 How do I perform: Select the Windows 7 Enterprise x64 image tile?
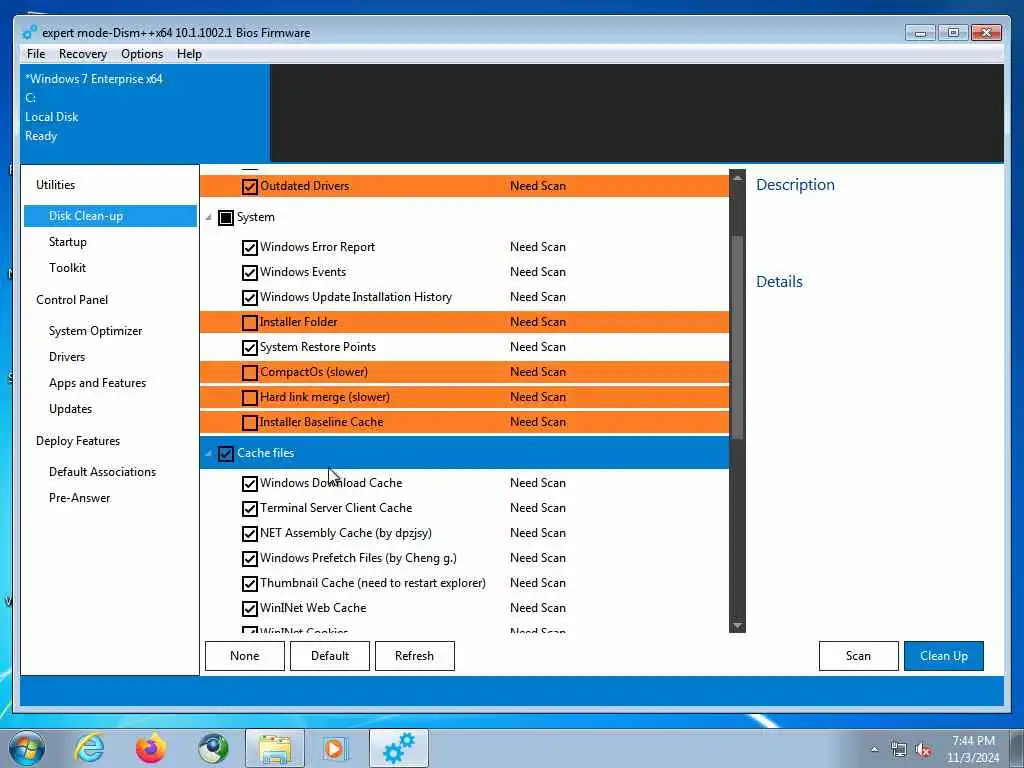click(144, 113)
